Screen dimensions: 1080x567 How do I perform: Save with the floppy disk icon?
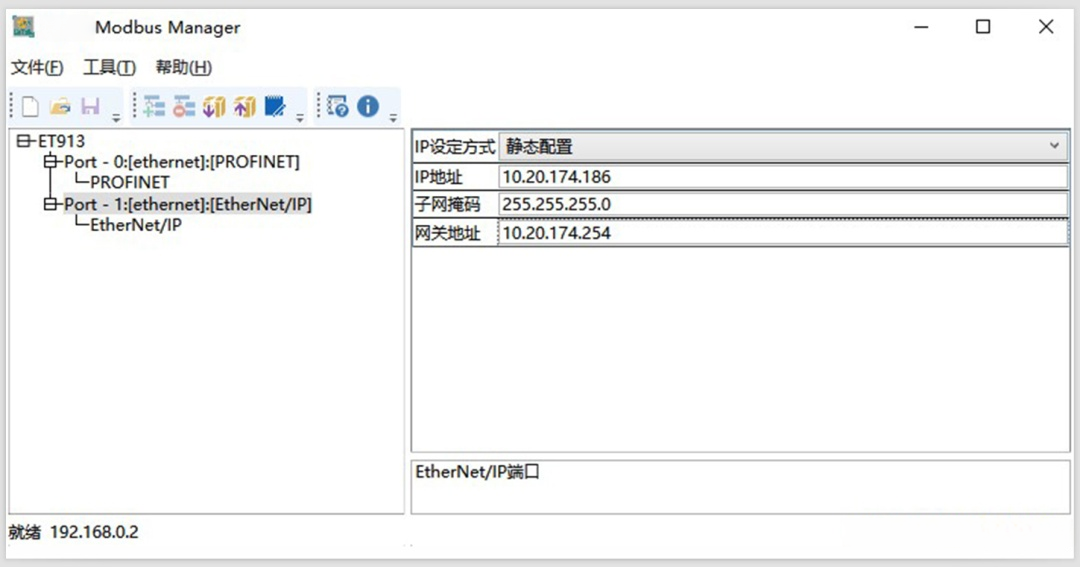coord(90,107)
